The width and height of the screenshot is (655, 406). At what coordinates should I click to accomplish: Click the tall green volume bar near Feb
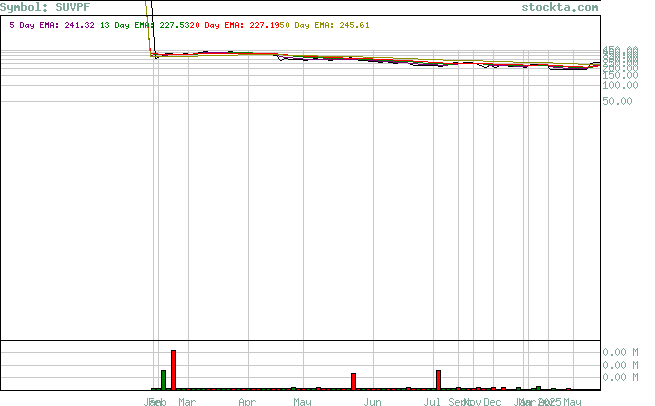point(163,380)
